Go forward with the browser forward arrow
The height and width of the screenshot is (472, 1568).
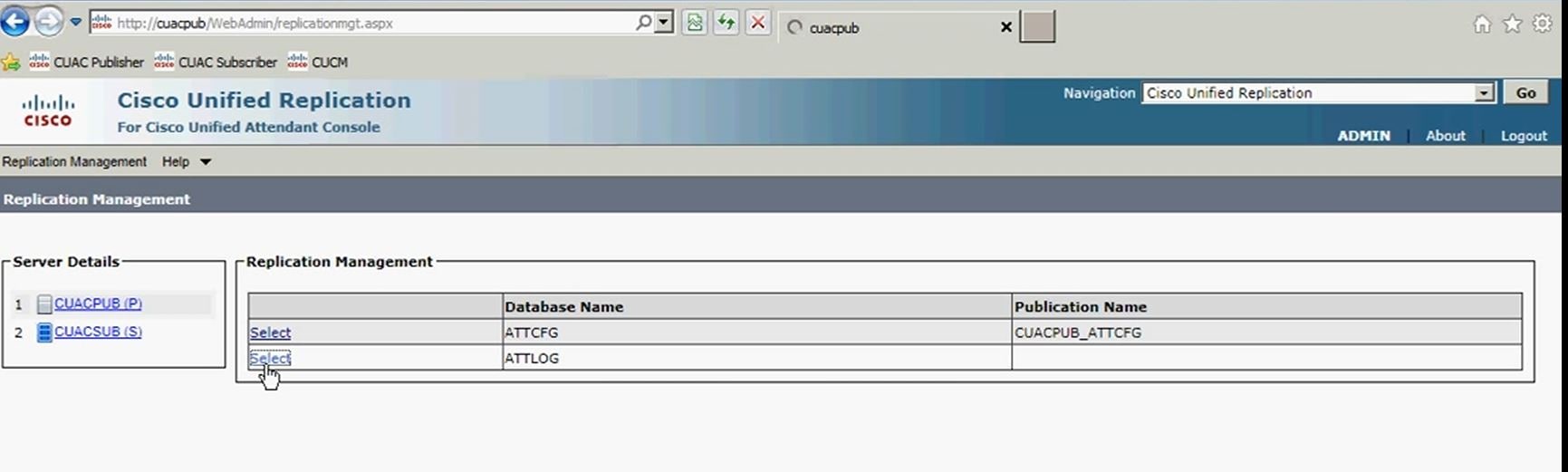48,22
